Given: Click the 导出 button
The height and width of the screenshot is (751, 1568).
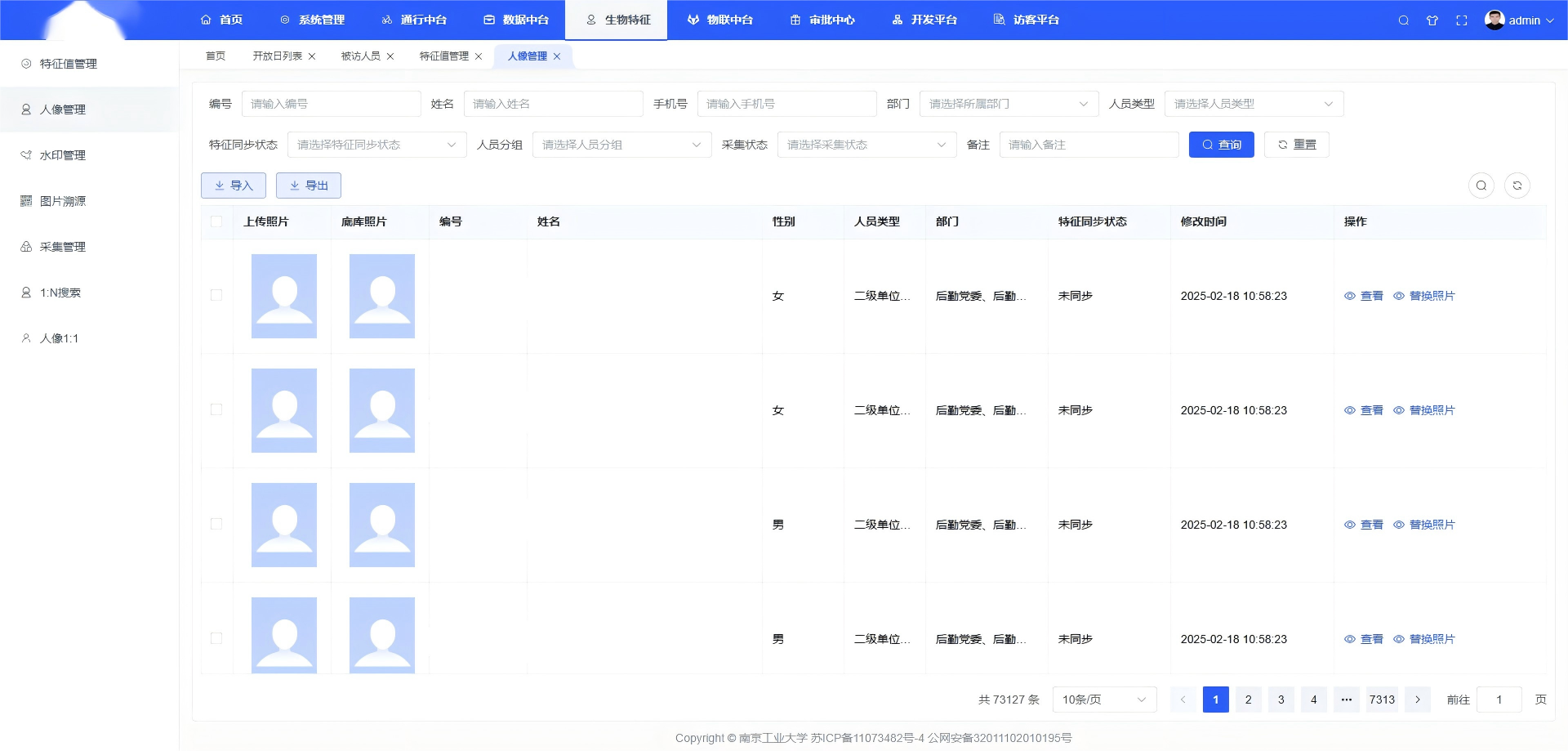Looking at the screenshot, I should 309,186.
